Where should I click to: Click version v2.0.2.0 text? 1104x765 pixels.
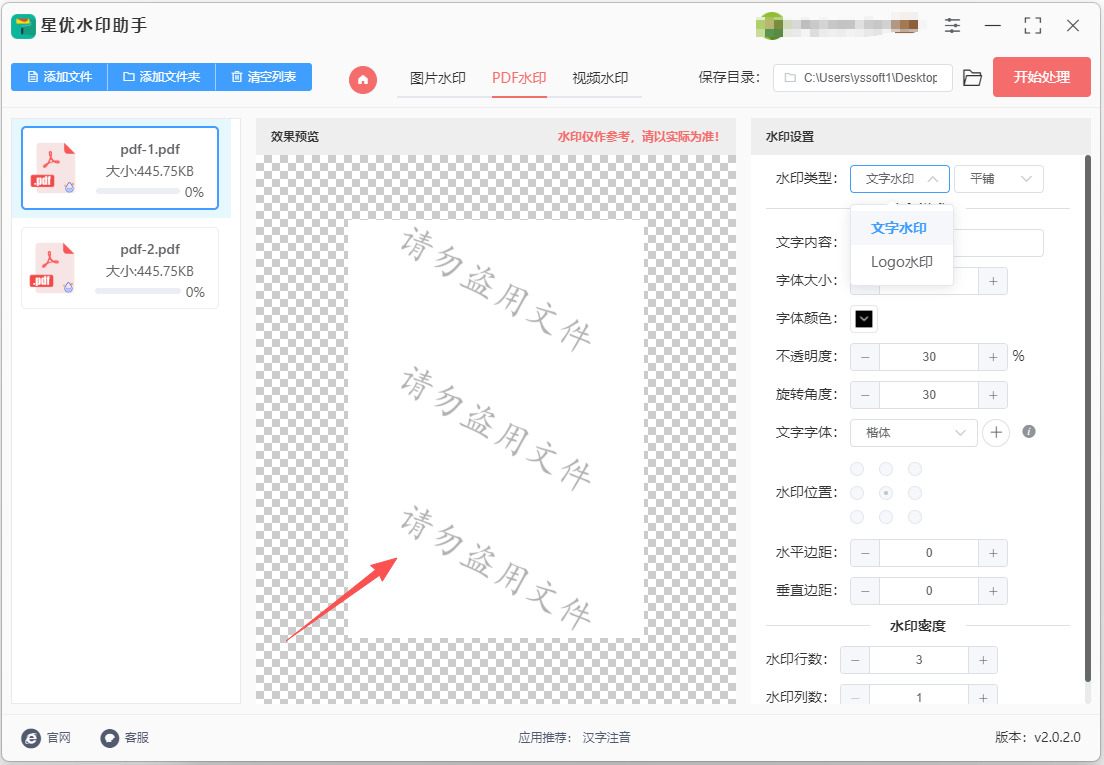pyautogui.click(x=1037, y=738)
